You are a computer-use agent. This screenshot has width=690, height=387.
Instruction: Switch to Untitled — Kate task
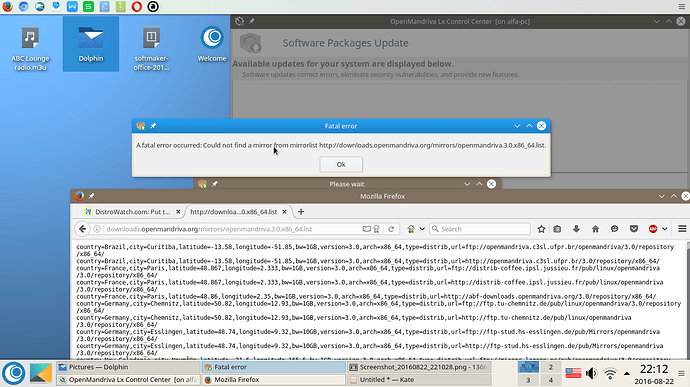(419, 380)
